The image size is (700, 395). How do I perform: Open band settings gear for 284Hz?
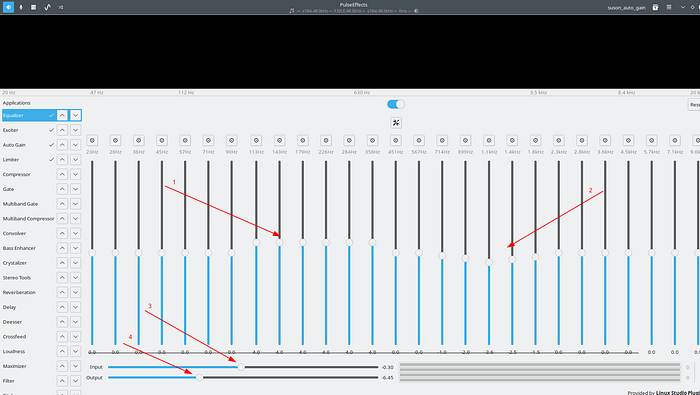click(349, 140)
